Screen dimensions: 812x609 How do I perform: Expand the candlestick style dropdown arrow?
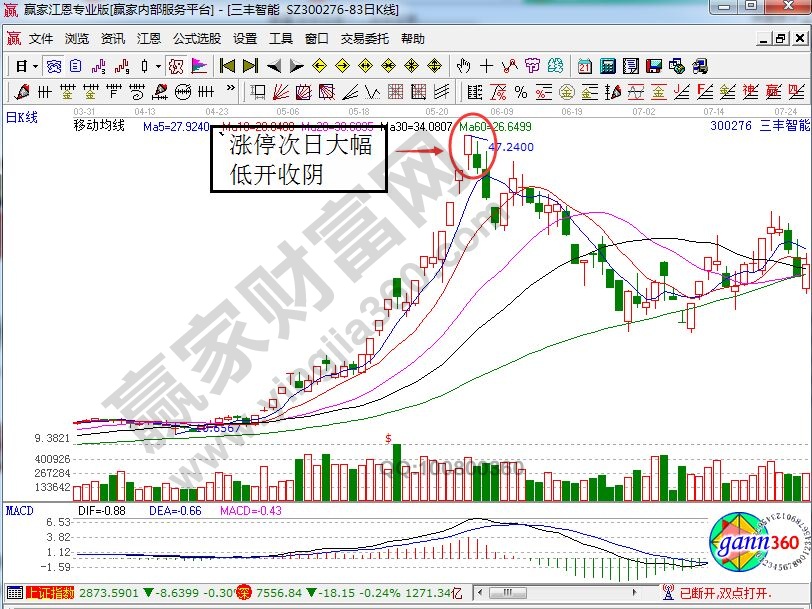pos(160,66)
